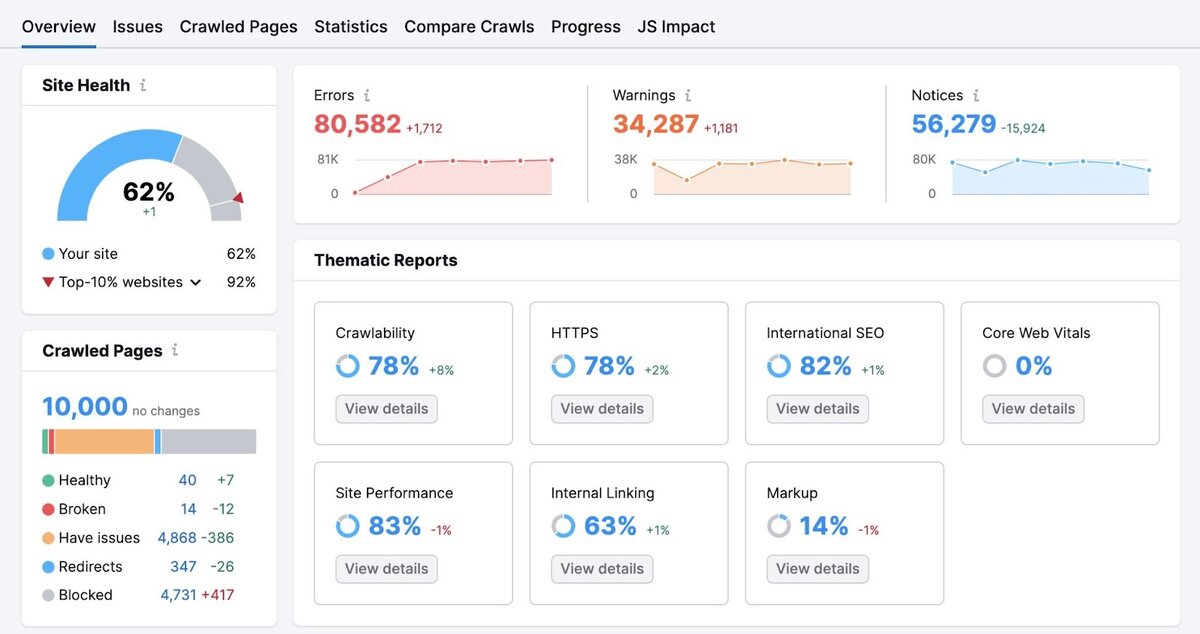This screenshot has width=1200, height=634.
Task: Click the Errors trend sparkline chart
Action: click(x=455, y=173)
